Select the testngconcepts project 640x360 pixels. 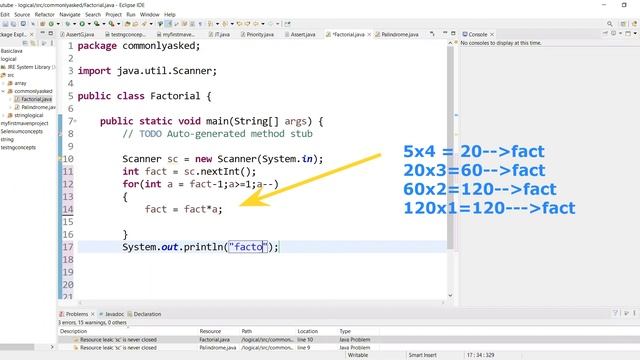[x=18, y=147]
